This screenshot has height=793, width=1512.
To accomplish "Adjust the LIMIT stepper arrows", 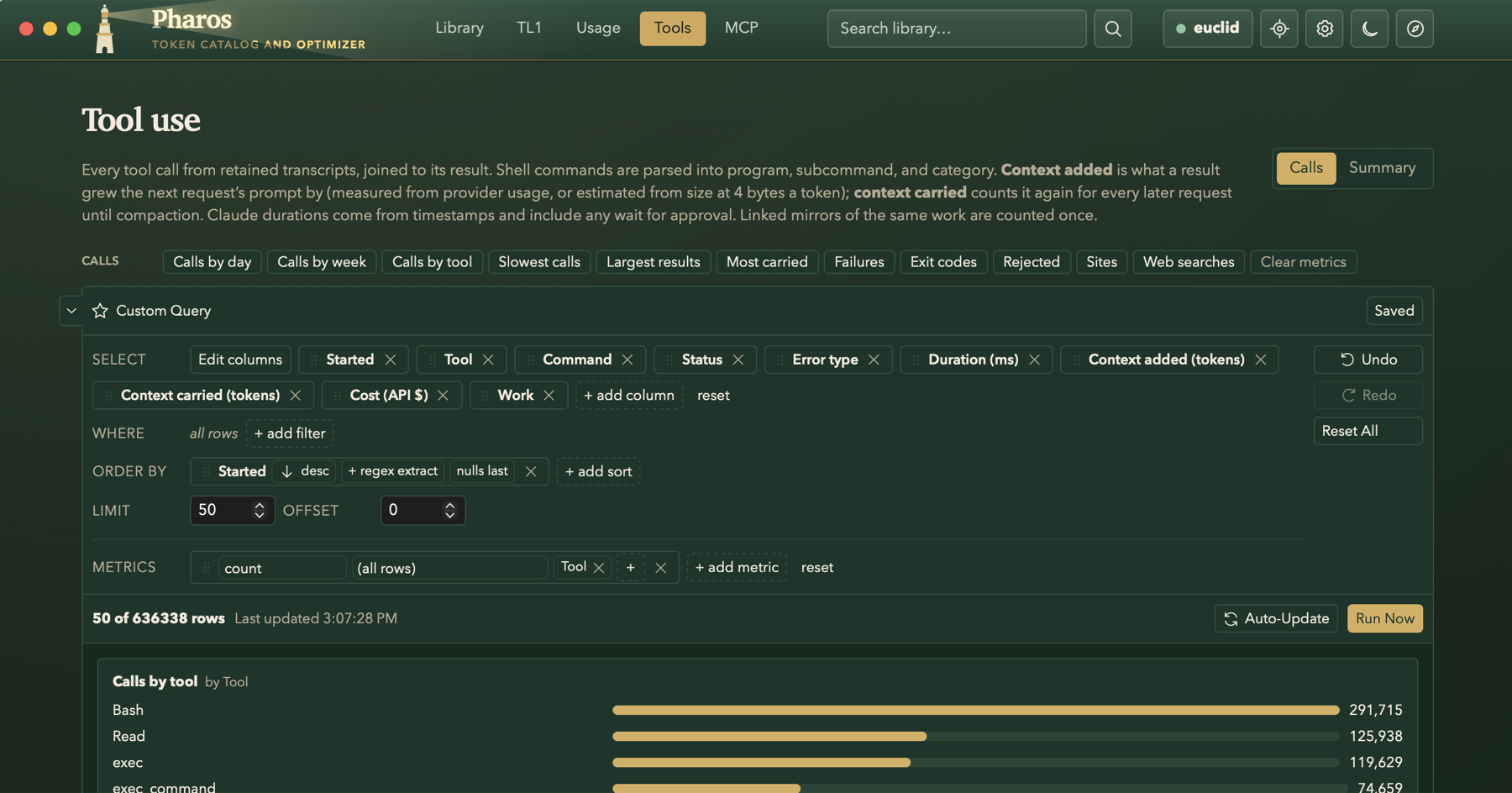I will pyautogui.click(x=259, y=510).
